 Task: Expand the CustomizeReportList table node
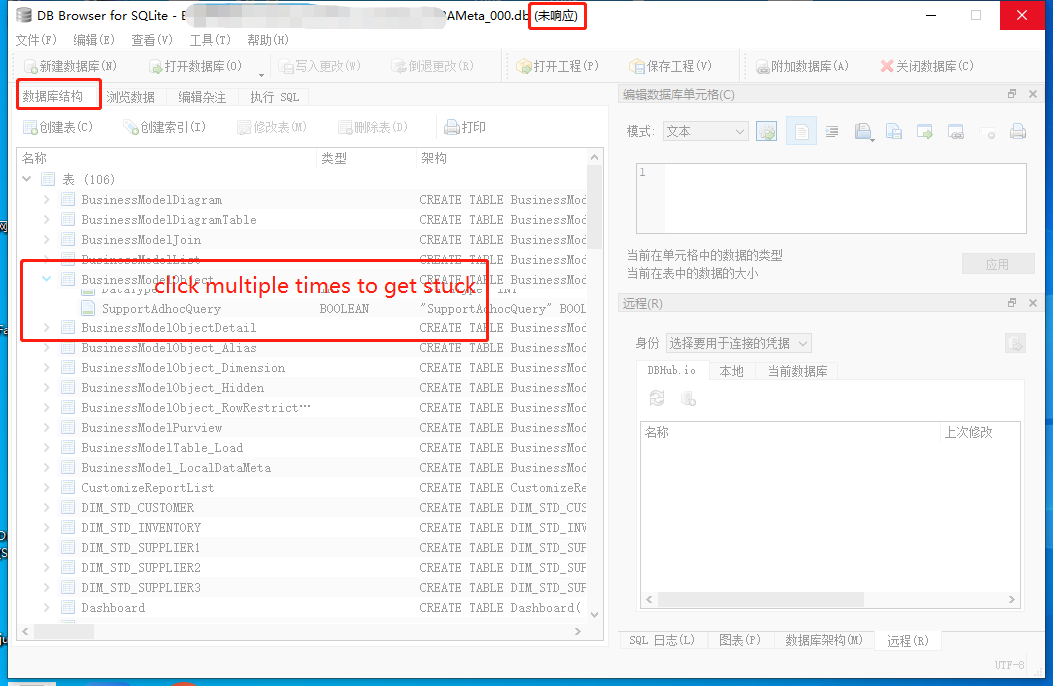[46, 487]
